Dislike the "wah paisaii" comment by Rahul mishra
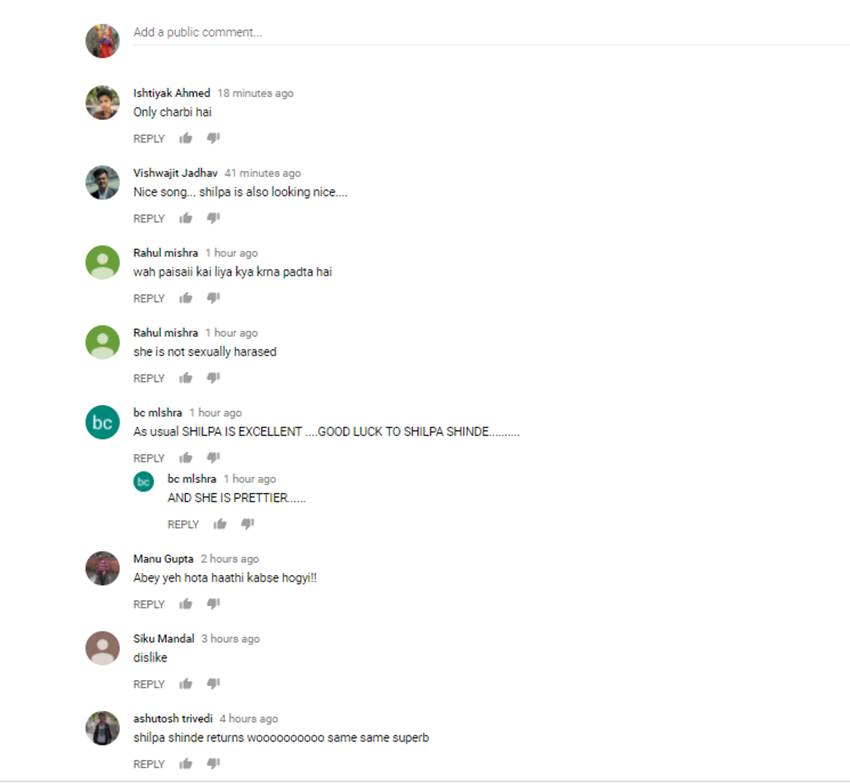This screenshot has width=850, height=783. click(214, 298)
